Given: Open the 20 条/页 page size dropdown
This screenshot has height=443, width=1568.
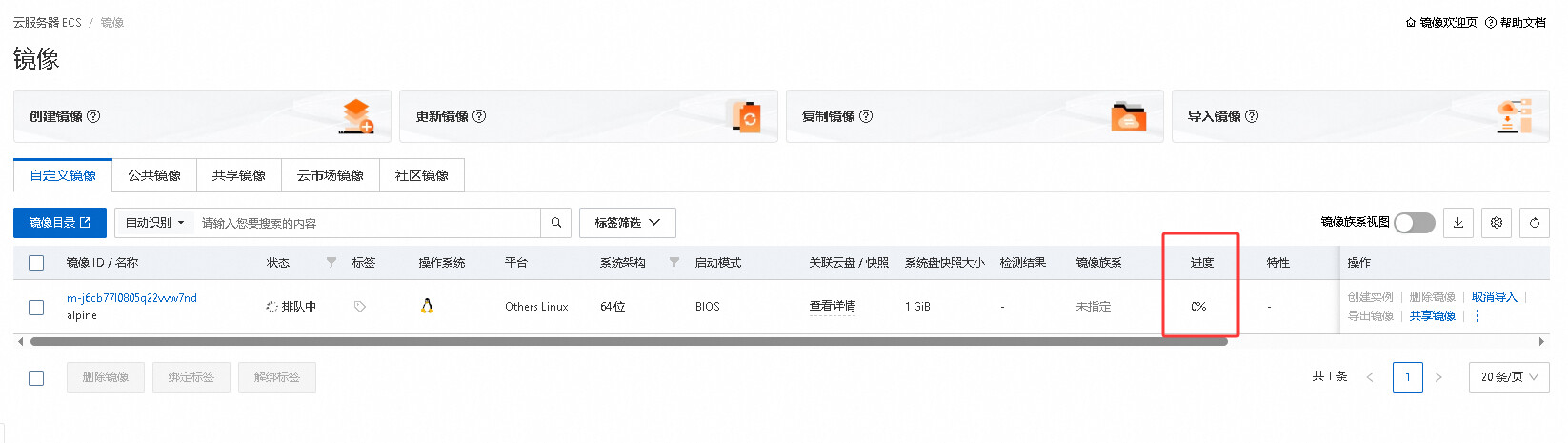Looking at the screenshot, I should pyautogui.click(x=1509, y=377).
